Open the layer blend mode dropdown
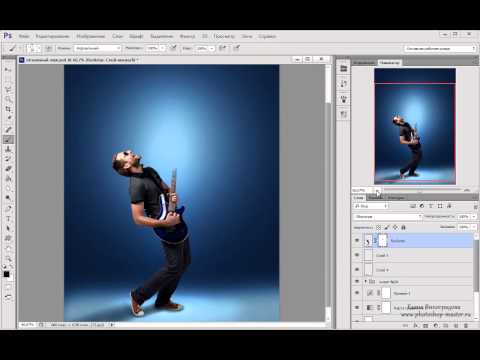The height and width of the screenshot is (360, 480). click(x=388, y=216)
